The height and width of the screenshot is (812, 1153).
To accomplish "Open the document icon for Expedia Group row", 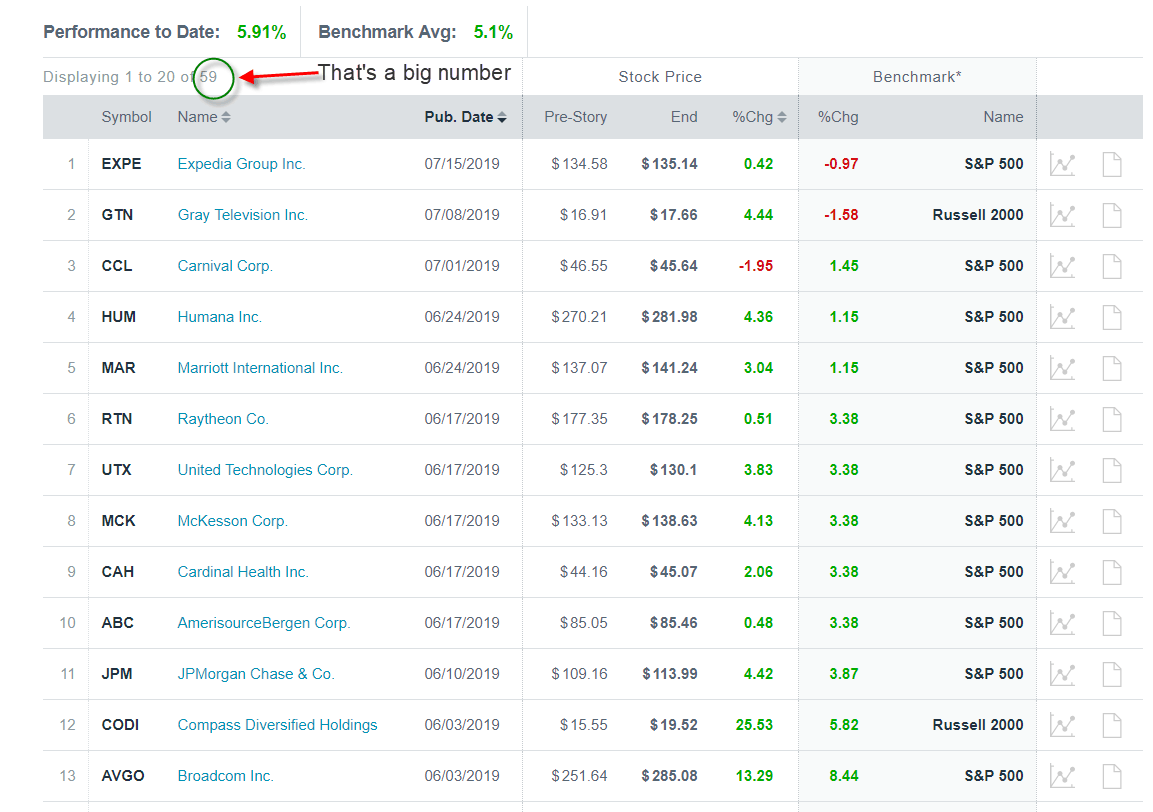I will click(x=1112, y=164).
